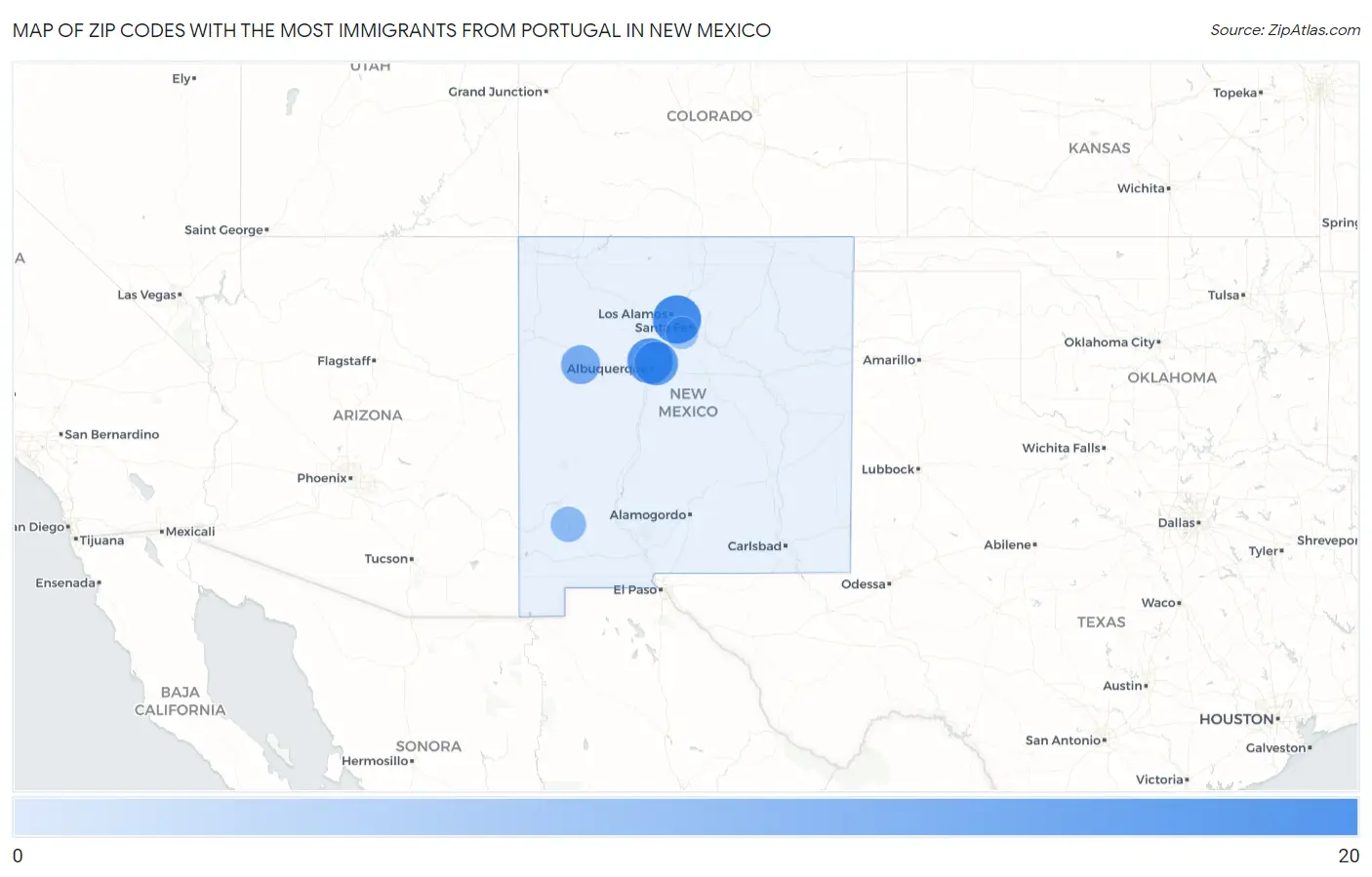Click the Tulsa city label
The width and height of the screenshot is (1372, 877).
[x=1224, y=295]
